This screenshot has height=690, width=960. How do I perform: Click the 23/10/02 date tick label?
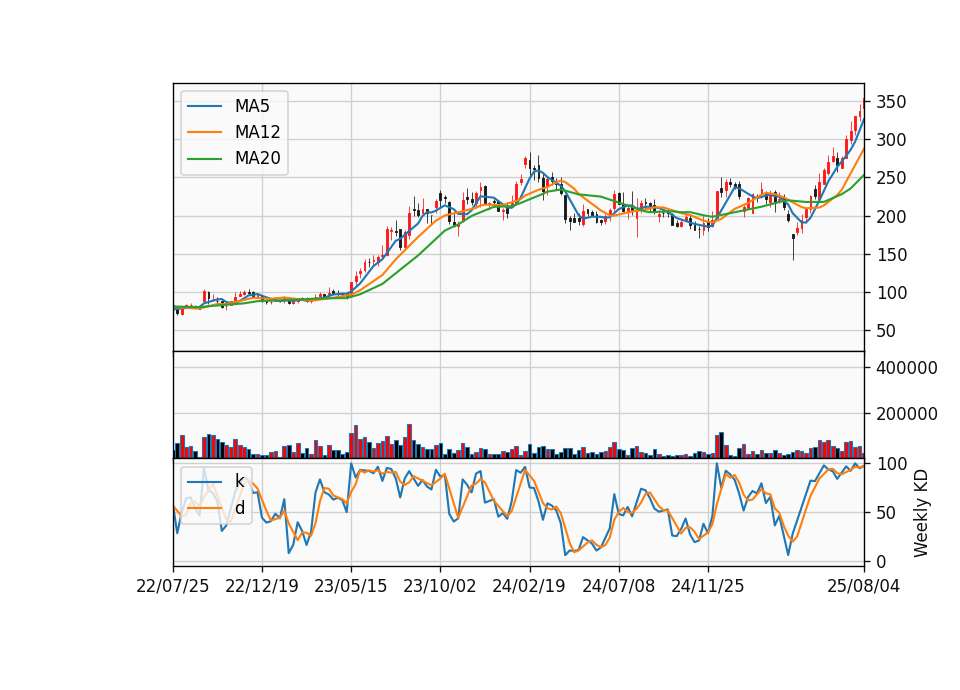click(x=440, y=586)
